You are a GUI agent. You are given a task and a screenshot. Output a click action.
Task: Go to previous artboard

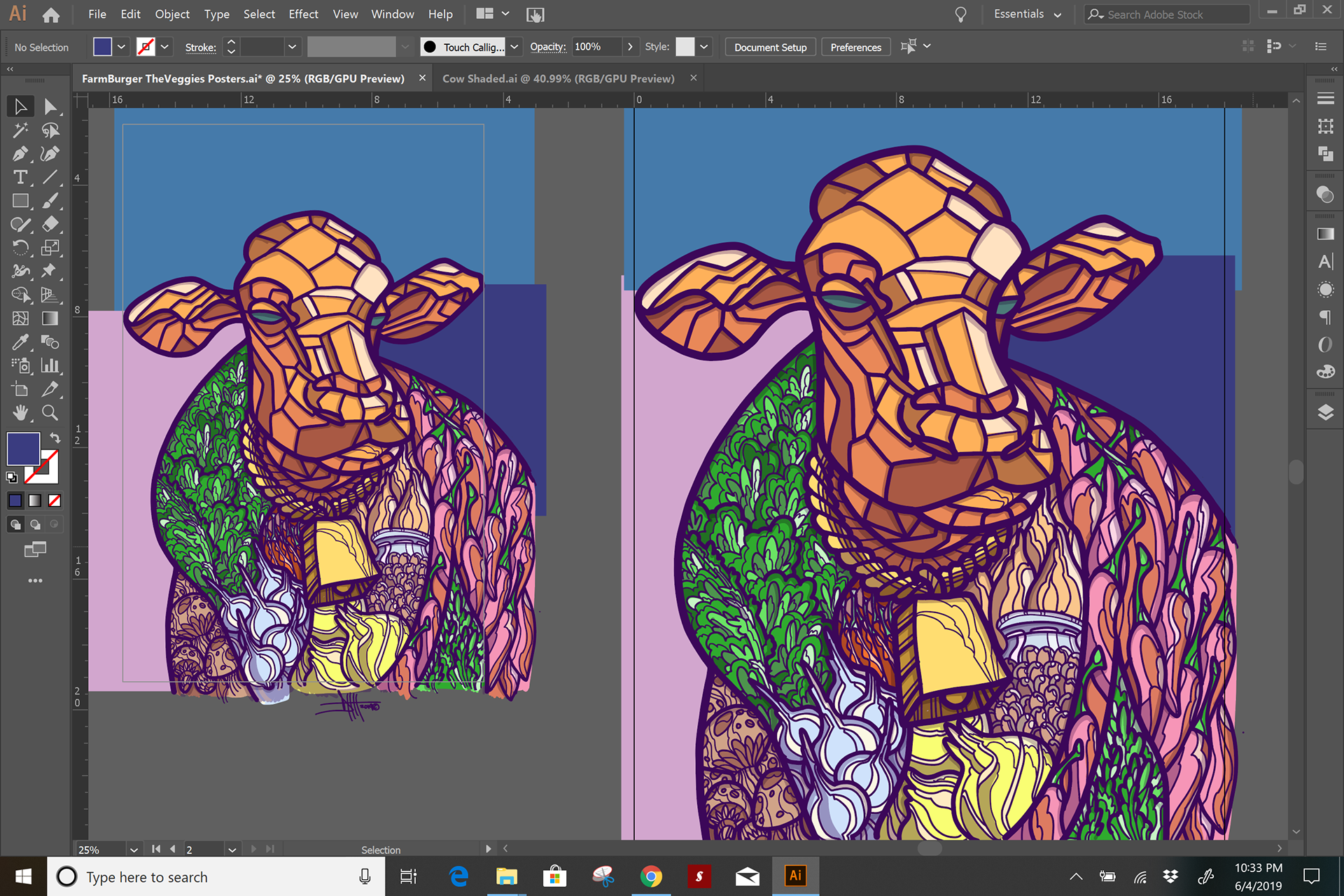coord(172,849)
